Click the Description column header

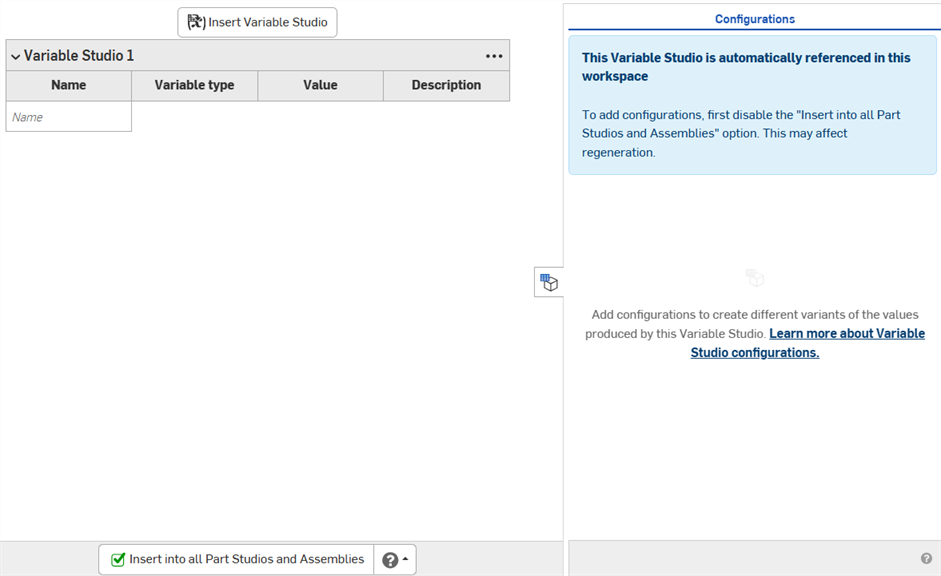click(x=446, y=85)
